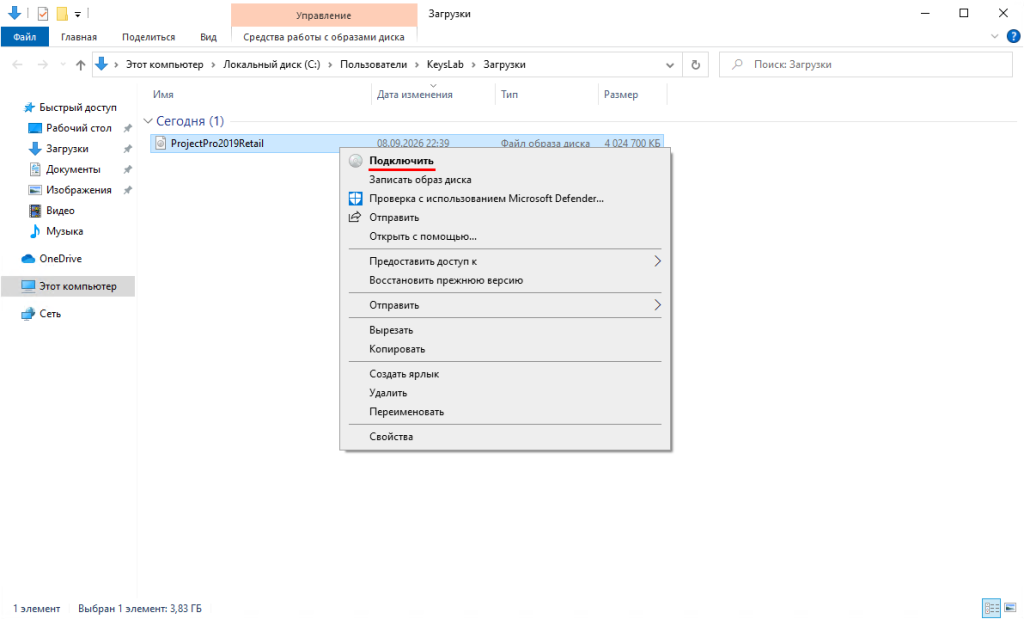Switch to details view icon
Viewport: 1024px width, 619px height.
click(x=991, y=608)
